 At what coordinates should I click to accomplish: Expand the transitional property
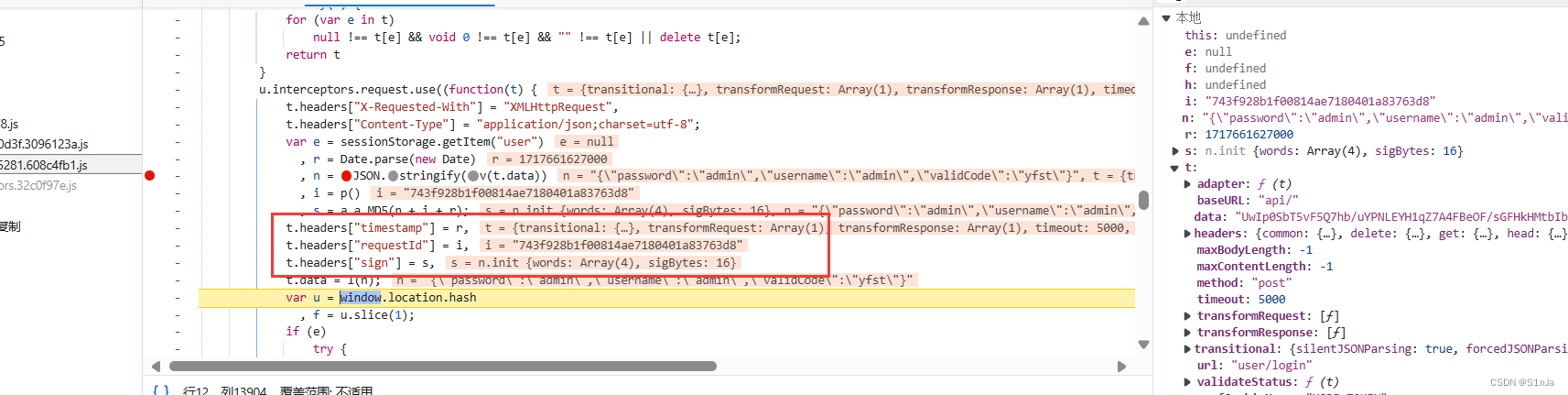coord(1188,349)
